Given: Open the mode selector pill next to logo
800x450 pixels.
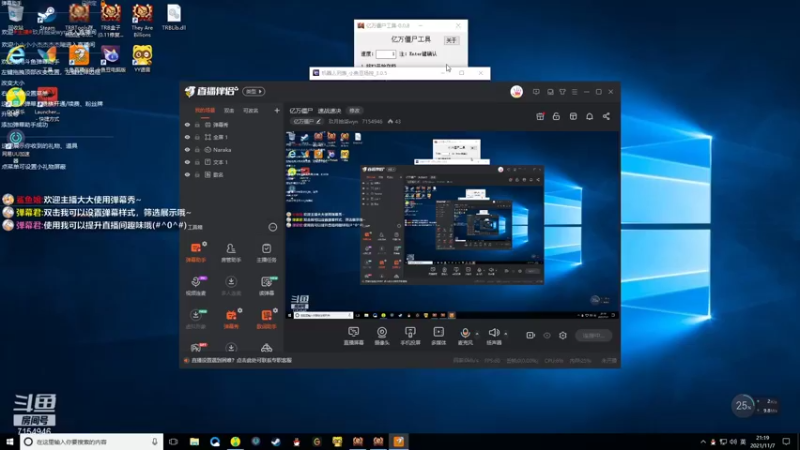Looking at the screenshot, I should 254,91.
